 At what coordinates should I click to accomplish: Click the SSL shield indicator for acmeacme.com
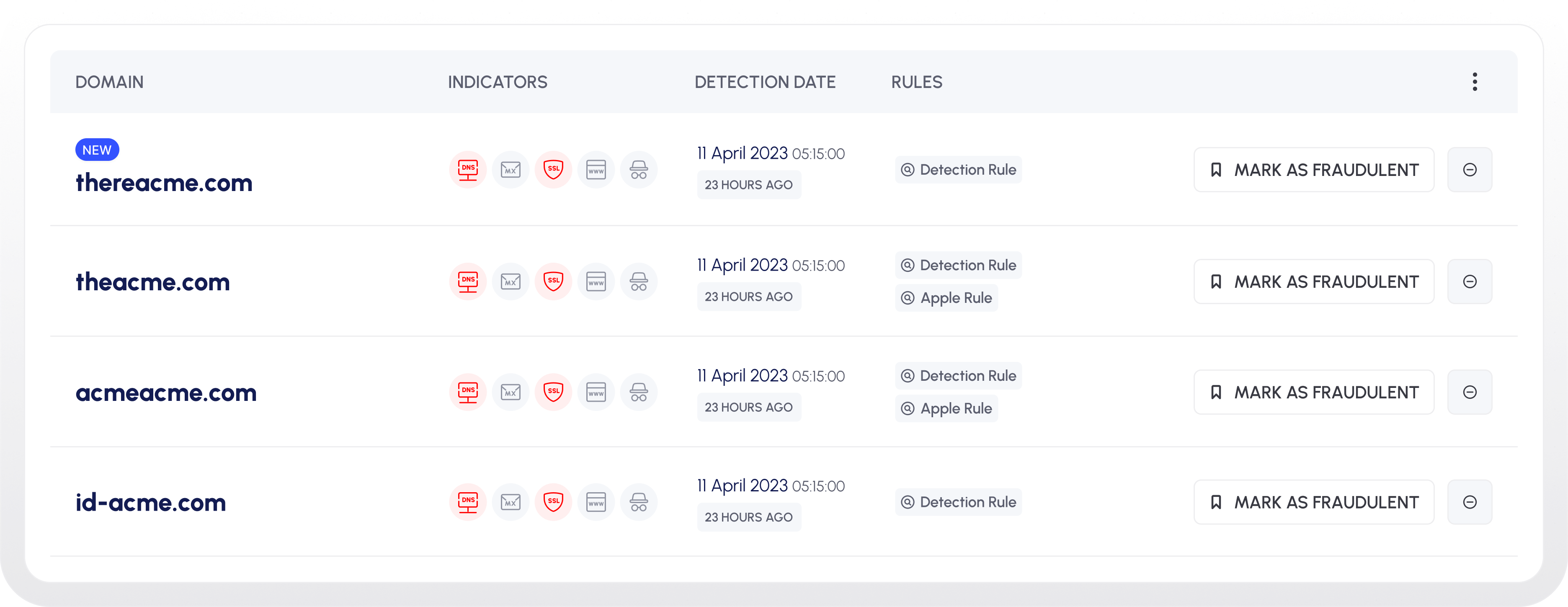click(x=553, y=392)
